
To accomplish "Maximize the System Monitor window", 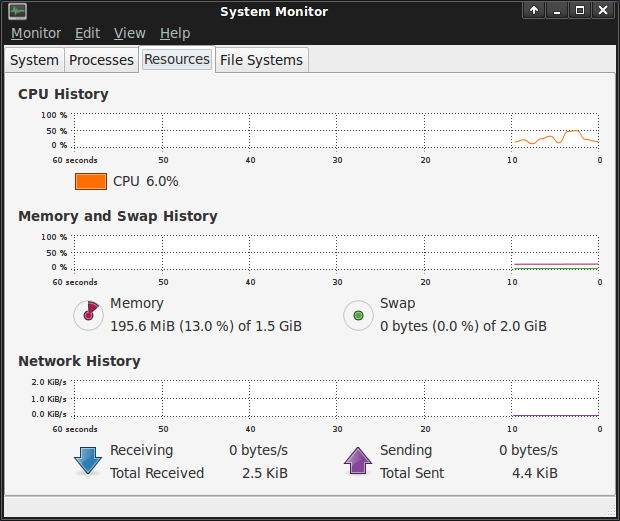I will tap(580, 11).
